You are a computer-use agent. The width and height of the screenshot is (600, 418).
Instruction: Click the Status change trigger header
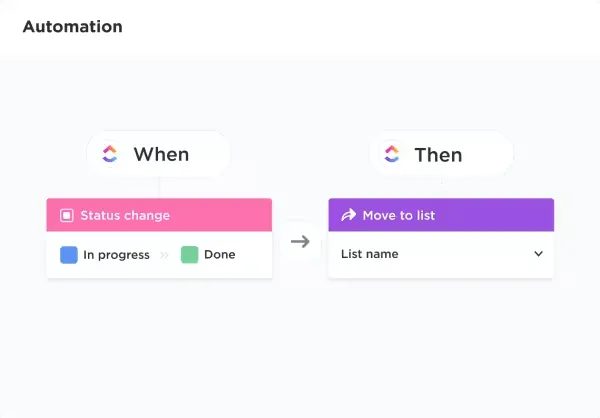click(x=159, y=215)
